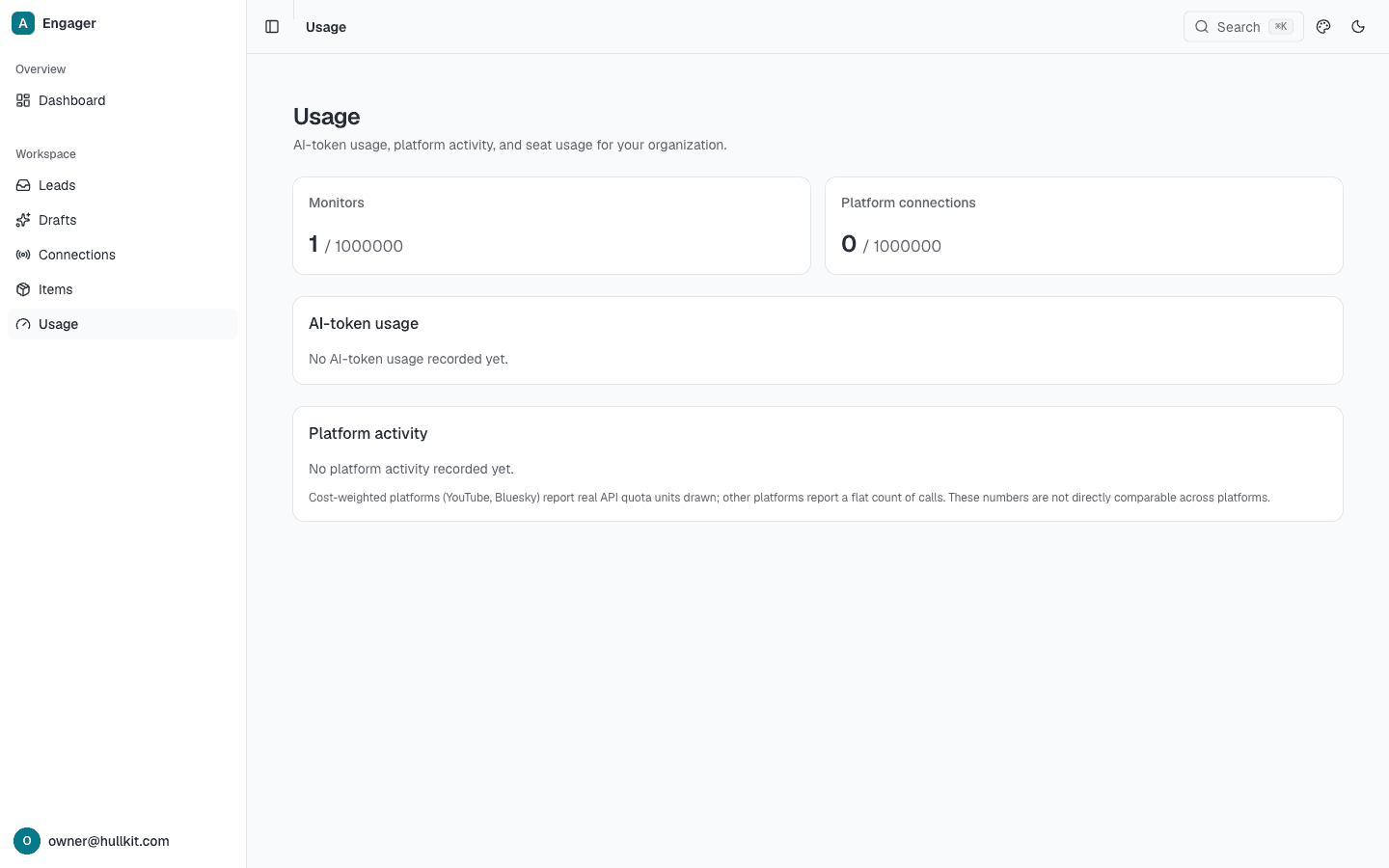Click the Platform activity heading
This screenshot has height=868, width=1389.
pos(368,434)
